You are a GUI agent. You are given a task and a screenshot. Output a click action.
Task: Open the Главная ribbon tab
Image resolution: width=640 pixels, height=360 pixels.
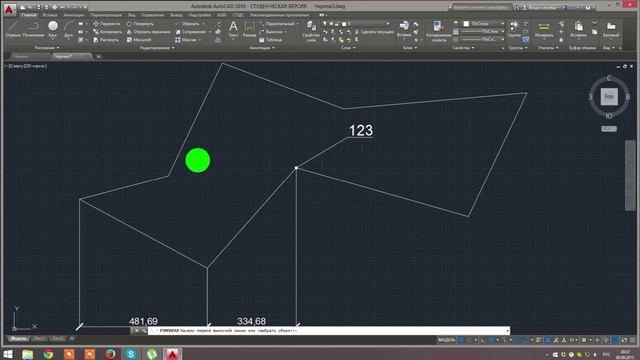(29, 15)
